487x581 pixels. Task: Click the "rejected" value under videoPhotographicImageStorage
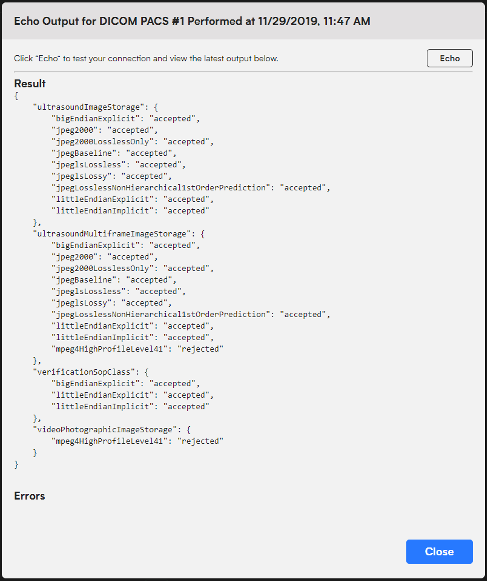(201, 441)
